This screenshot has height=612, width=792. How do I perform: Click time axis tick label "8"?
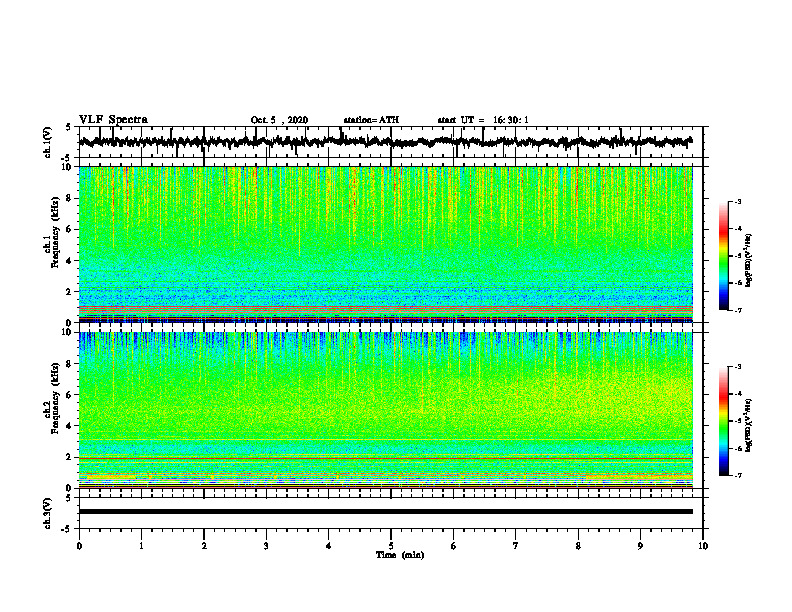coord(578,546)
